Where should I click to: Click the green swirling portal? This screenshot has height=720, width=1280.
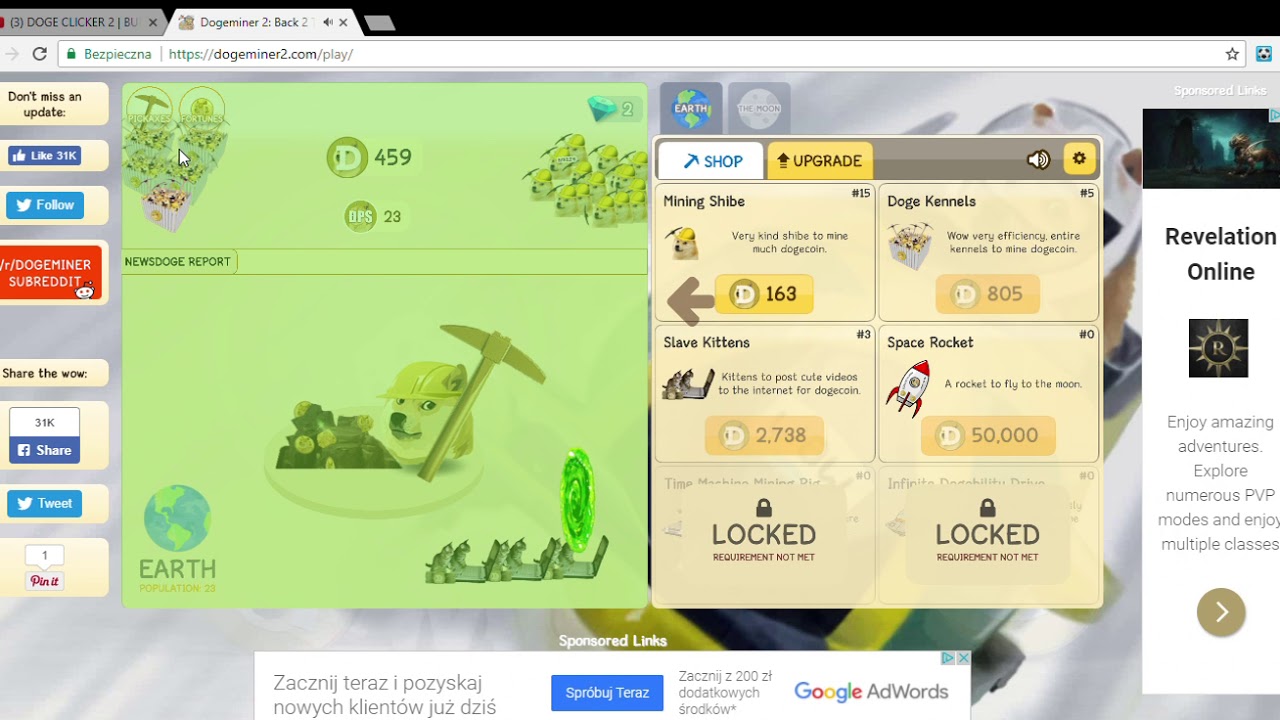(577, 500)
